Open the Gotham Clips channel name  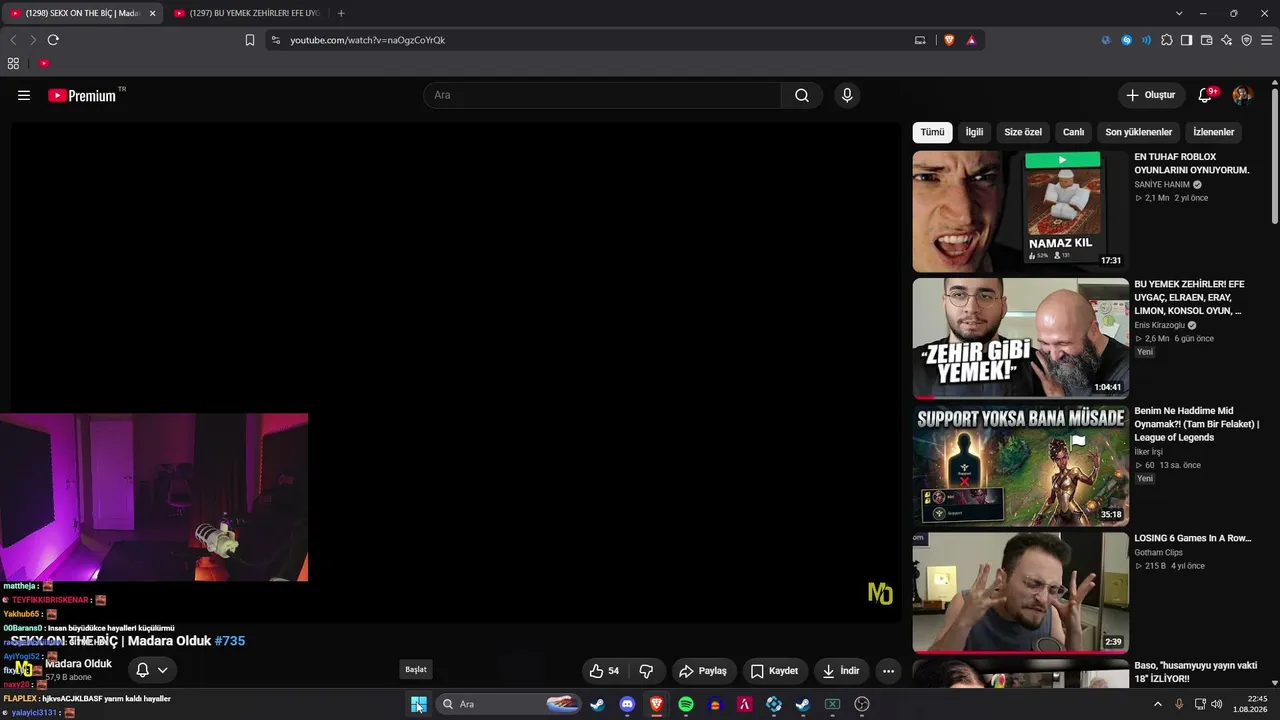click(x=1158, y=552)
